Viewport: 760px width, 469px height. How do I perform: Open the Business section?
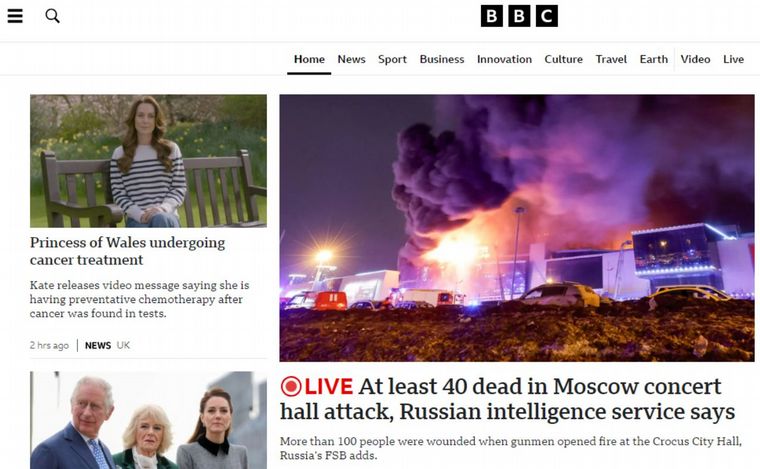[442, 59]
